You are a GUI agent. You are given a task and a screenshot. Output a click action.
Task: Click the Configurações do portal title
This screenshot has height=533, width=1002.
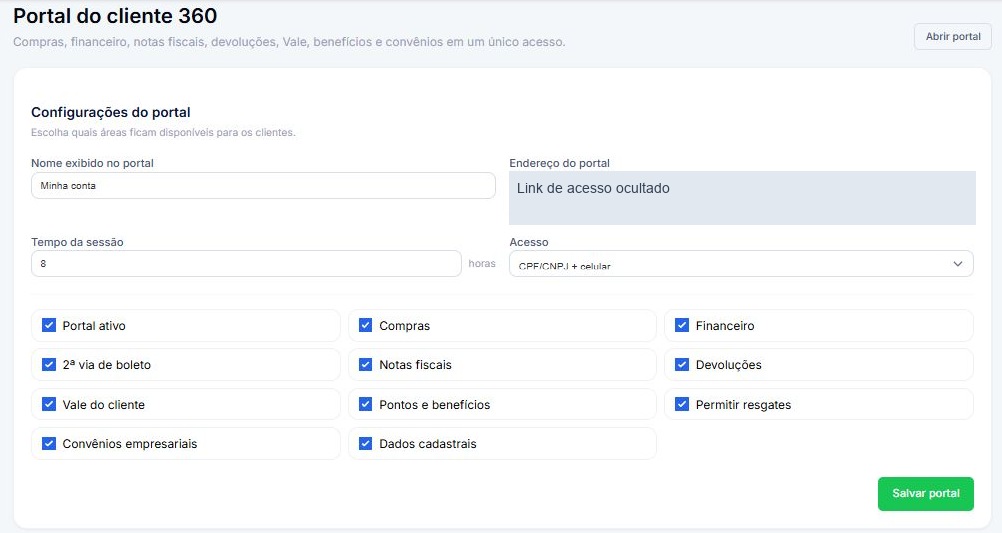click(111, 112)
